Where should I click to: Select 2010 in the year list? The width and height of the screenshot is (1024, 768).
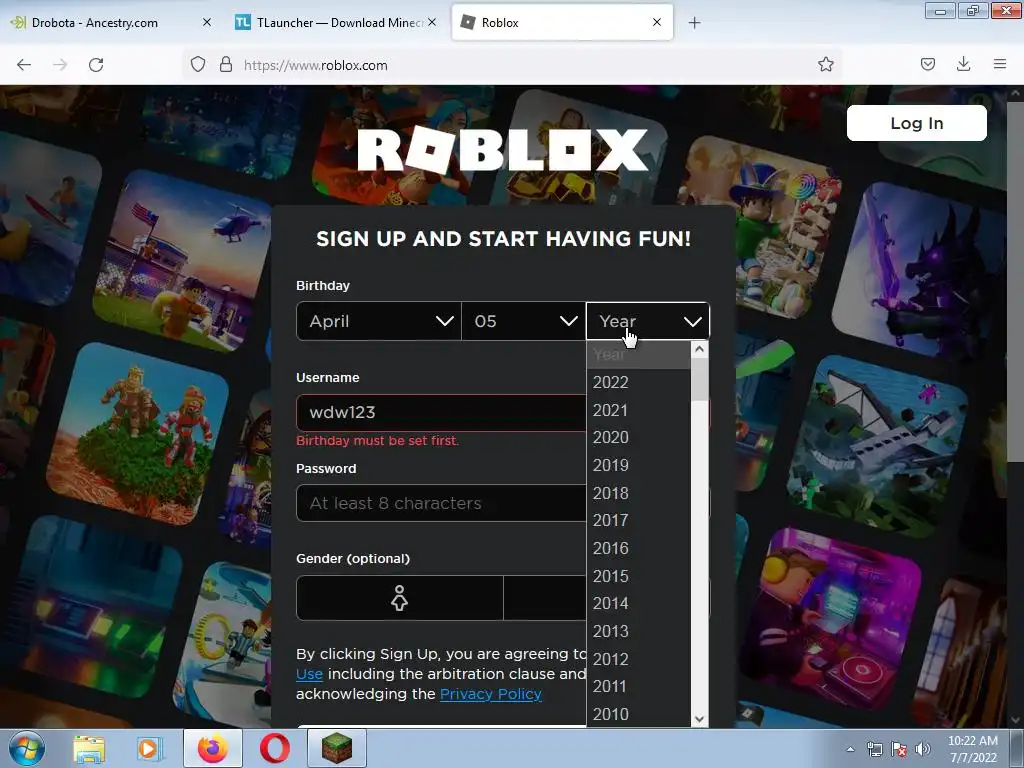pos(638,714)
